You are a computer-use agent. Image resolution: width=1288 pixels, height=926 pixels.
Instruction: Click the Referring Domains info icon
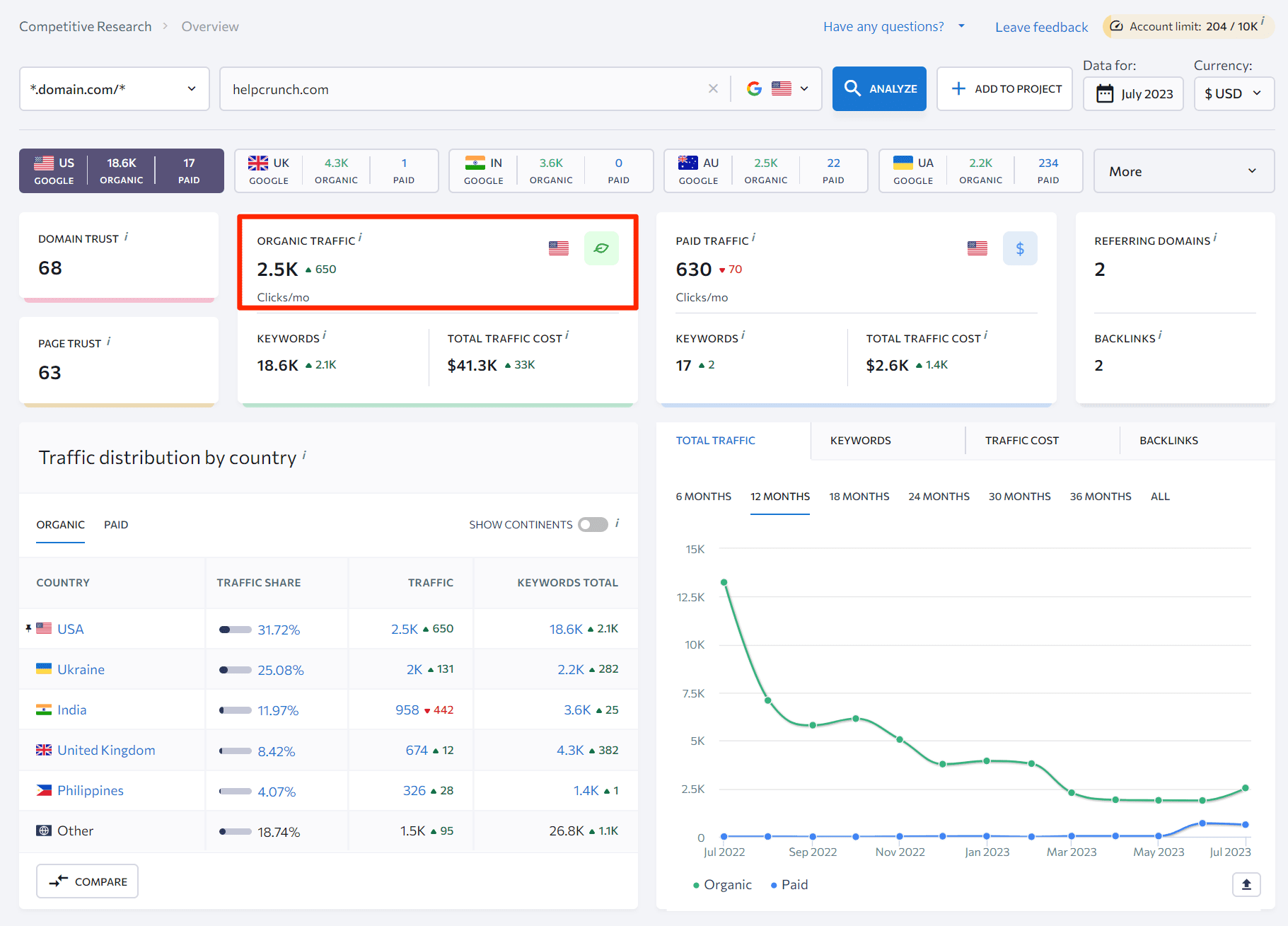(x=1215, y=238)
